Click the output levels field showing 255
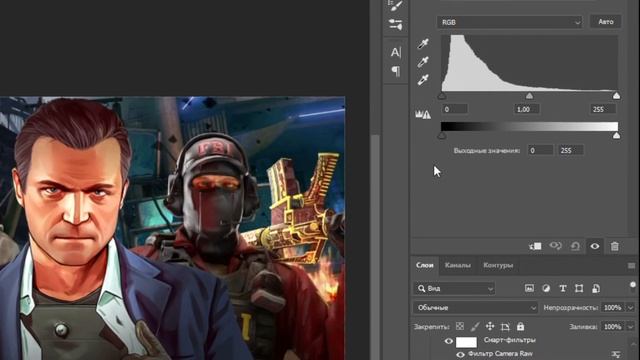The height and width of the screenshot is (360, 640). tap(571, 150)
